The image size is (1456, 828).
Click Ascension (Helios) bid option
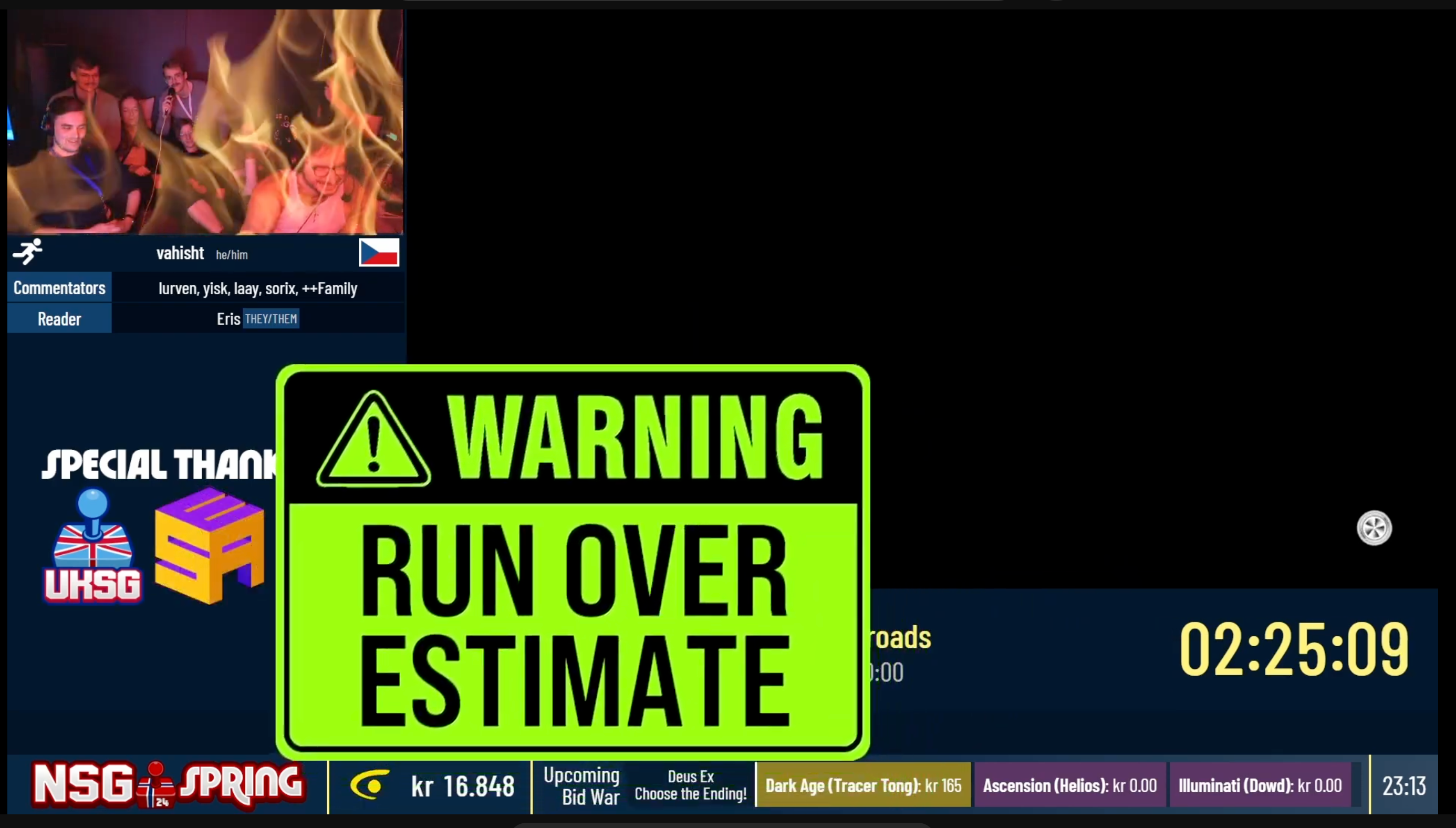tap(1069, 785)
